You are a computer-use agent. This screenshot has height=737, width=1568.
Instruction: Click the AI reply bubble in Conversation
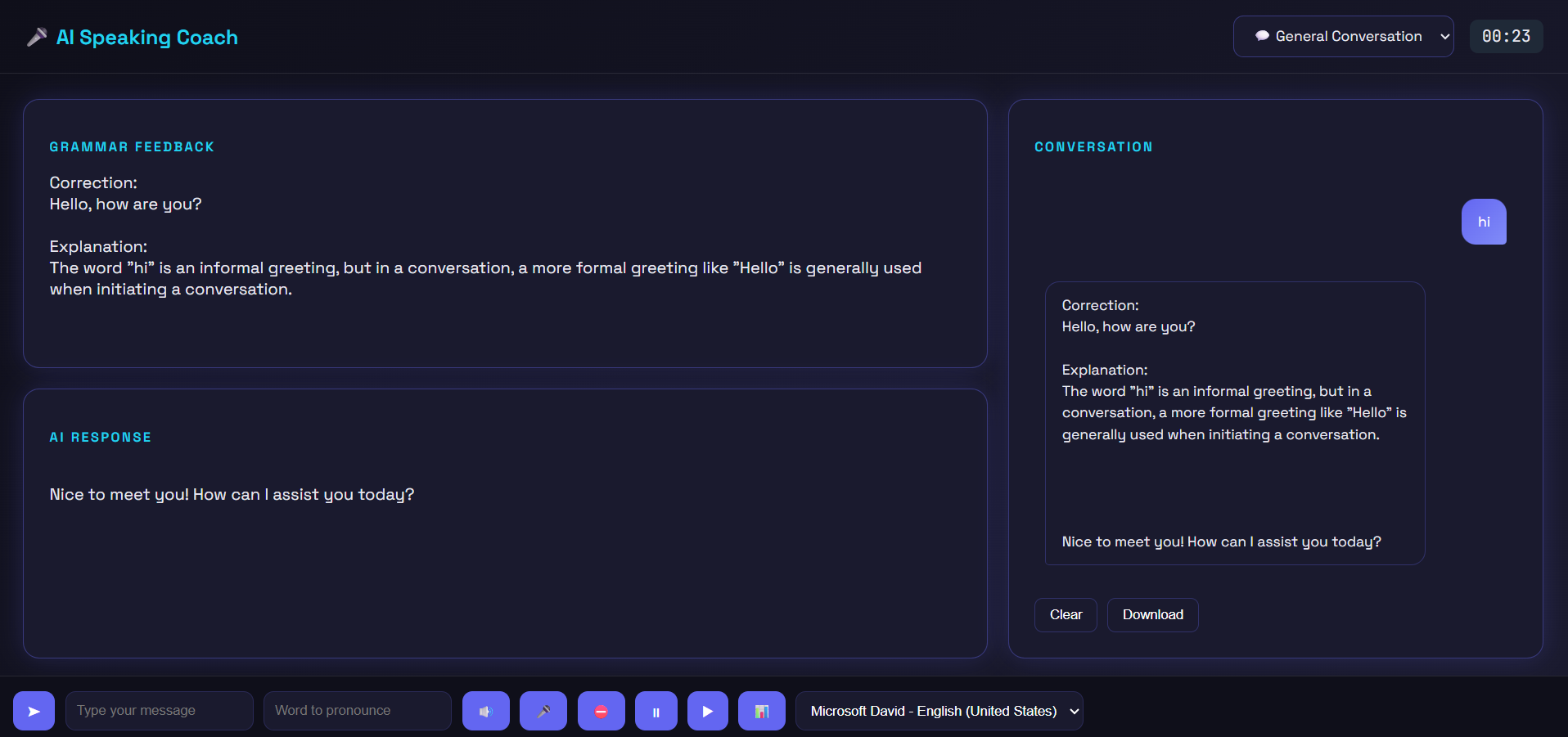1234,423
